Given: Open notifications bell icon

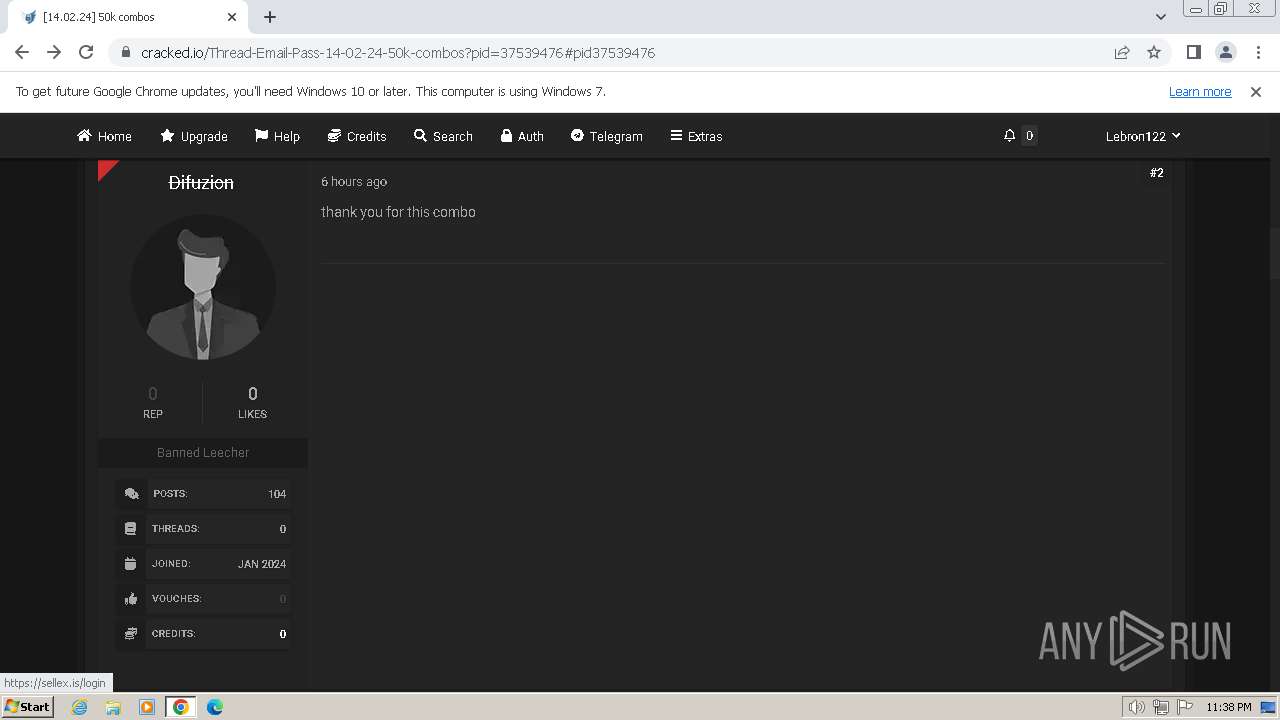Looking at the screenshot, I should (x=1009, y=136).
